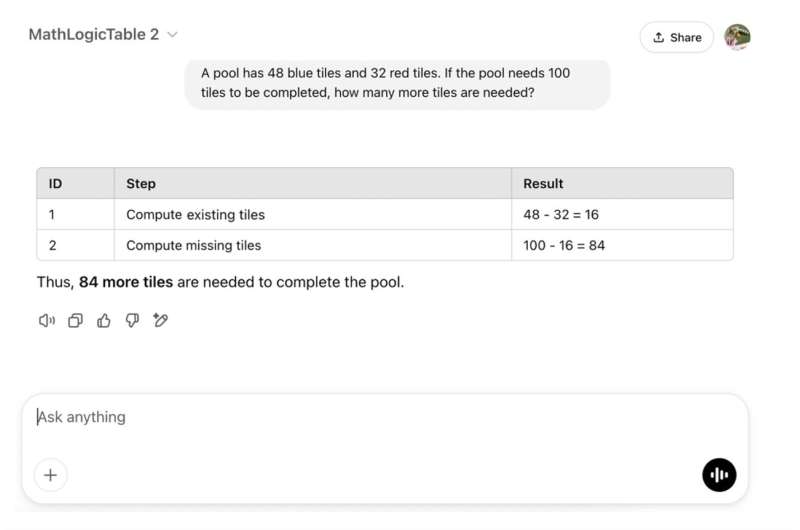The height and width of the screenshot is (530, 800).
Task: Start voice mode with the waveform button
Action: 719,475
